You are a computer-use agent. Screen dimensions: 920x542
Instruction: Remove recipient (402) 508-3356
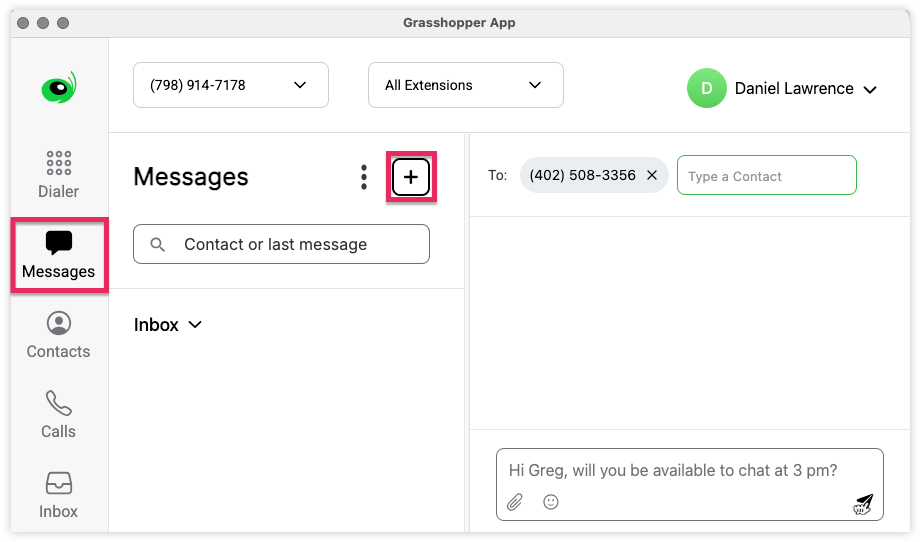[652, 175]
